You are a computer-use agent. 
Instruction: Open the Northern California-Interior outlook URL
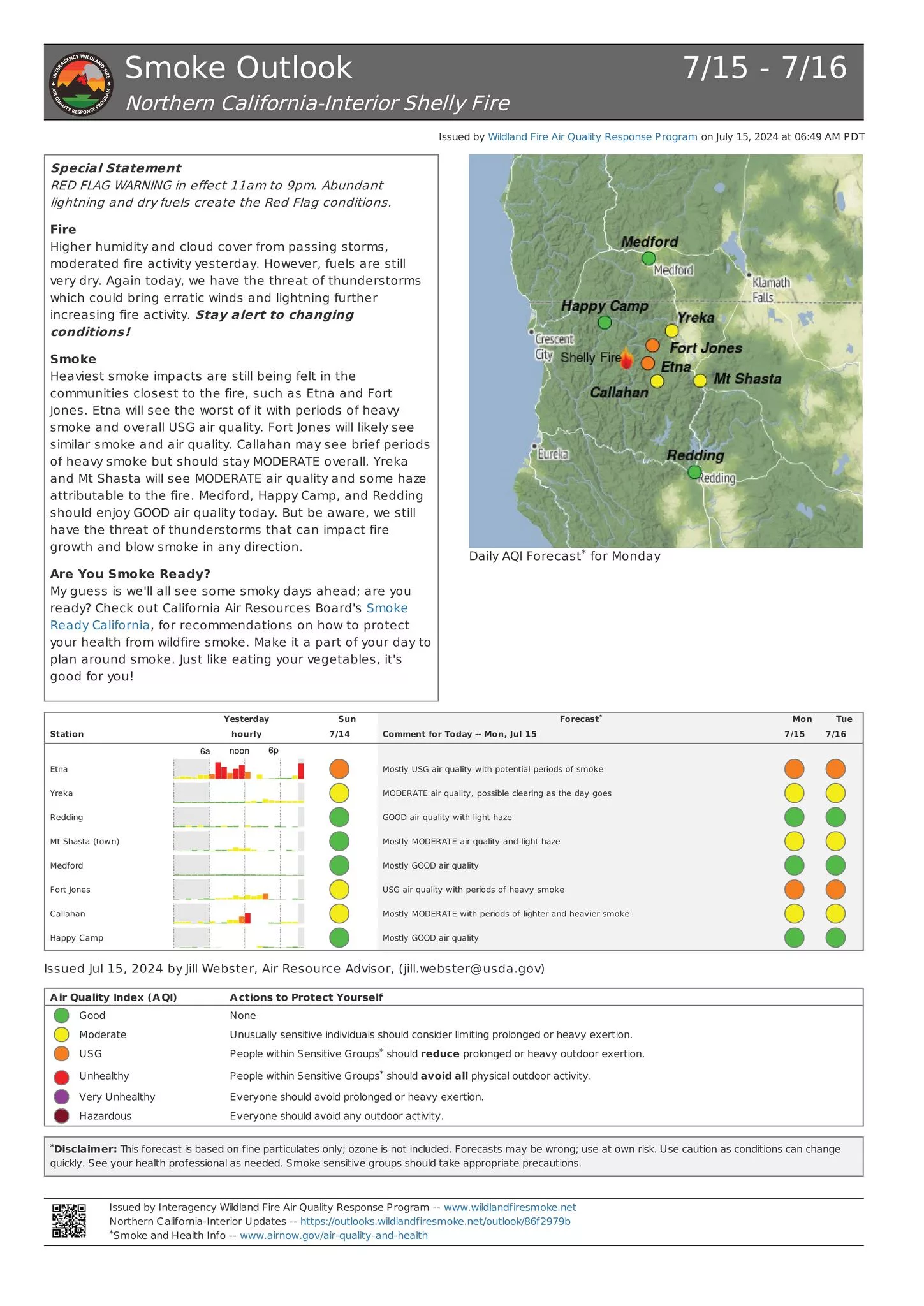(x=435, y=1221)
